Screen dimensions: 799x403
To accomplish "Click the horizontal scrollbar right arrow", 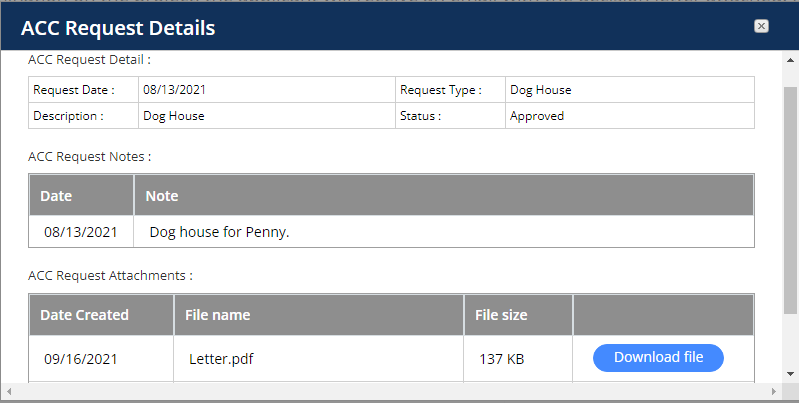I will click(x=774, y=391).
